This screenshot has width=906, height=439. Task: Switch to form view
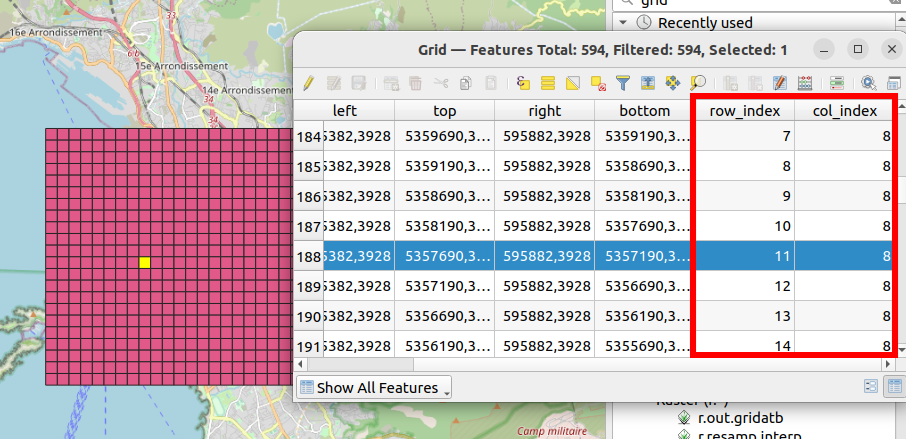pyautogui.click(x=870, y=387)
